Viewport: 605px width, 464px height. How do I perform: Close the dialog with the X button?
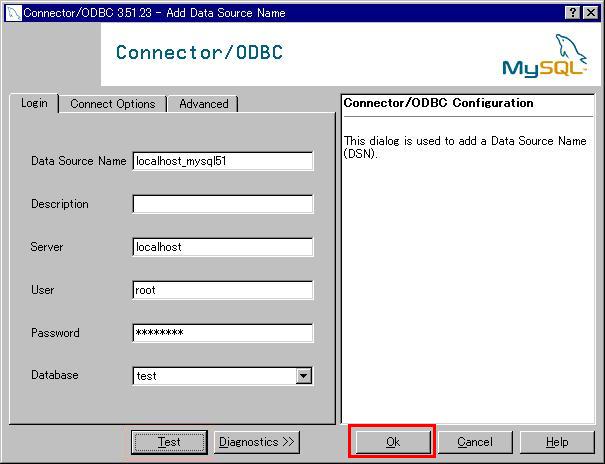590,13
